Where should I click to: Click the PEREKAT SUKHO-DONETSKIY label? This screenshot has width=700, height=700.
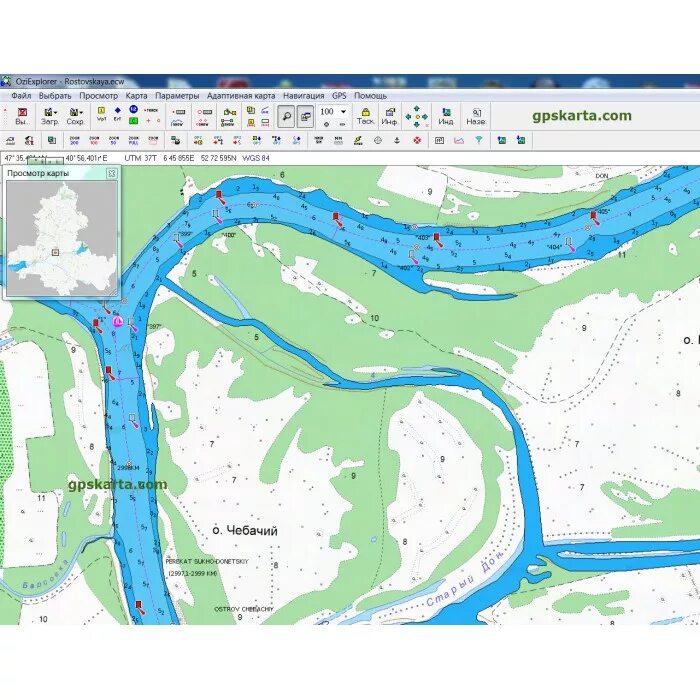tap(207, 561)
